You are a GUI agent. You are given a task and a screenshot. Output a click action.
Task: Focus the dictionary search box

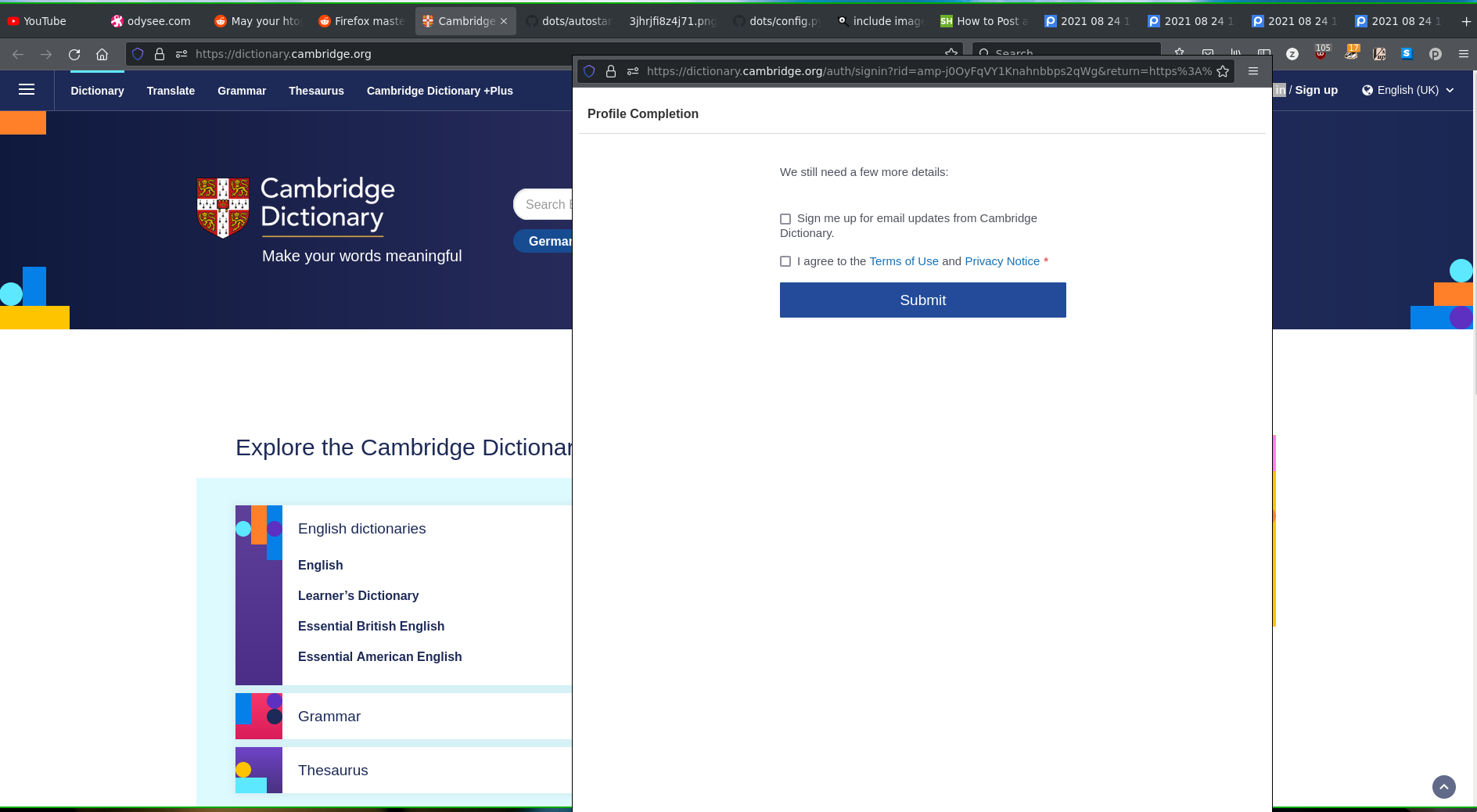click(x=543, y=204)
